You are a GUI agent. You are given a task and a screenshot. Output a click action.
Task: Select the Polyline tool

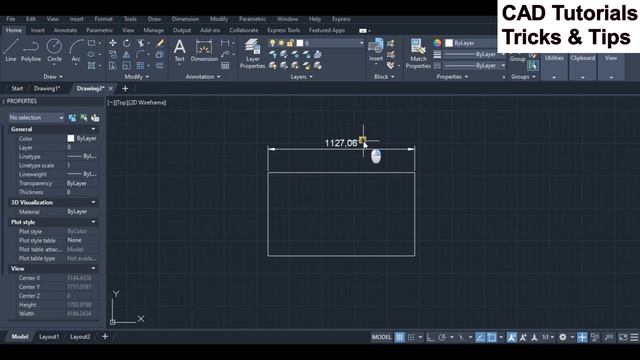pyautogui.click(x=31, y=50)
